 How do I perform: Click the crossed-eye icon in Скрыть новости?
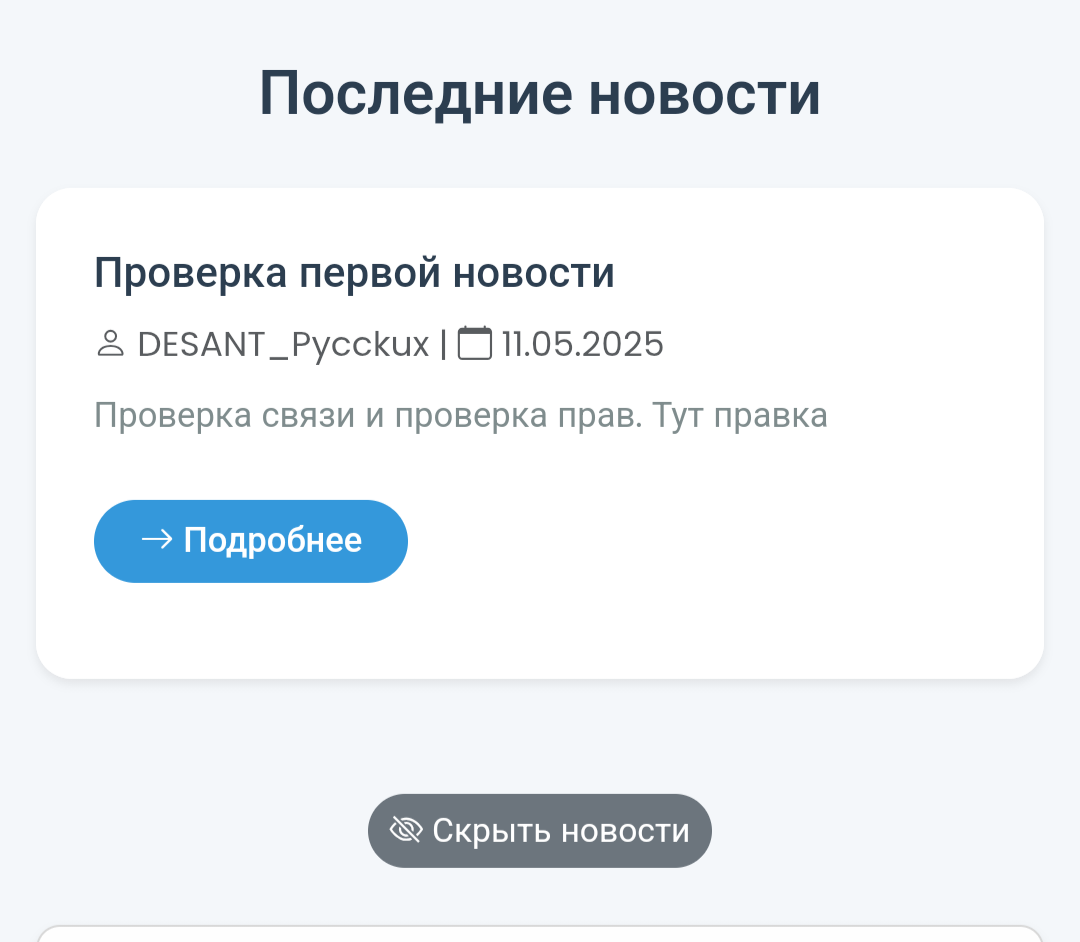coord(405,830)
